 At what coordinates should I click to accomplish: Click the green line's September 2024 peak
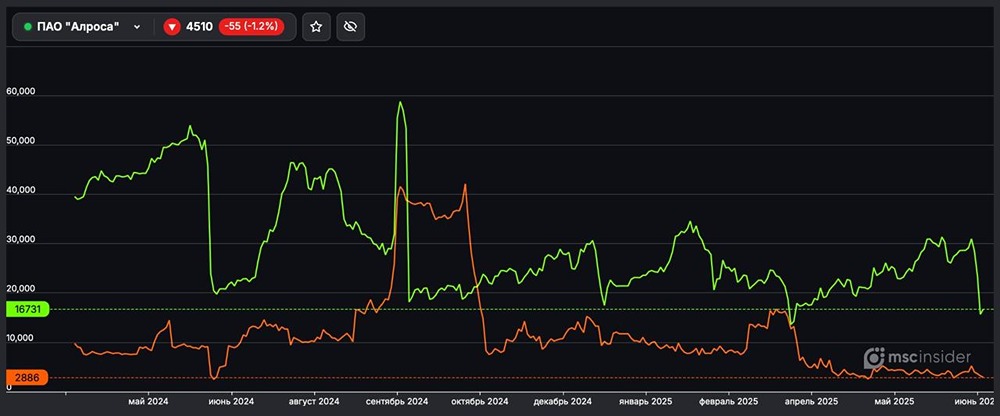pos(400,102)
